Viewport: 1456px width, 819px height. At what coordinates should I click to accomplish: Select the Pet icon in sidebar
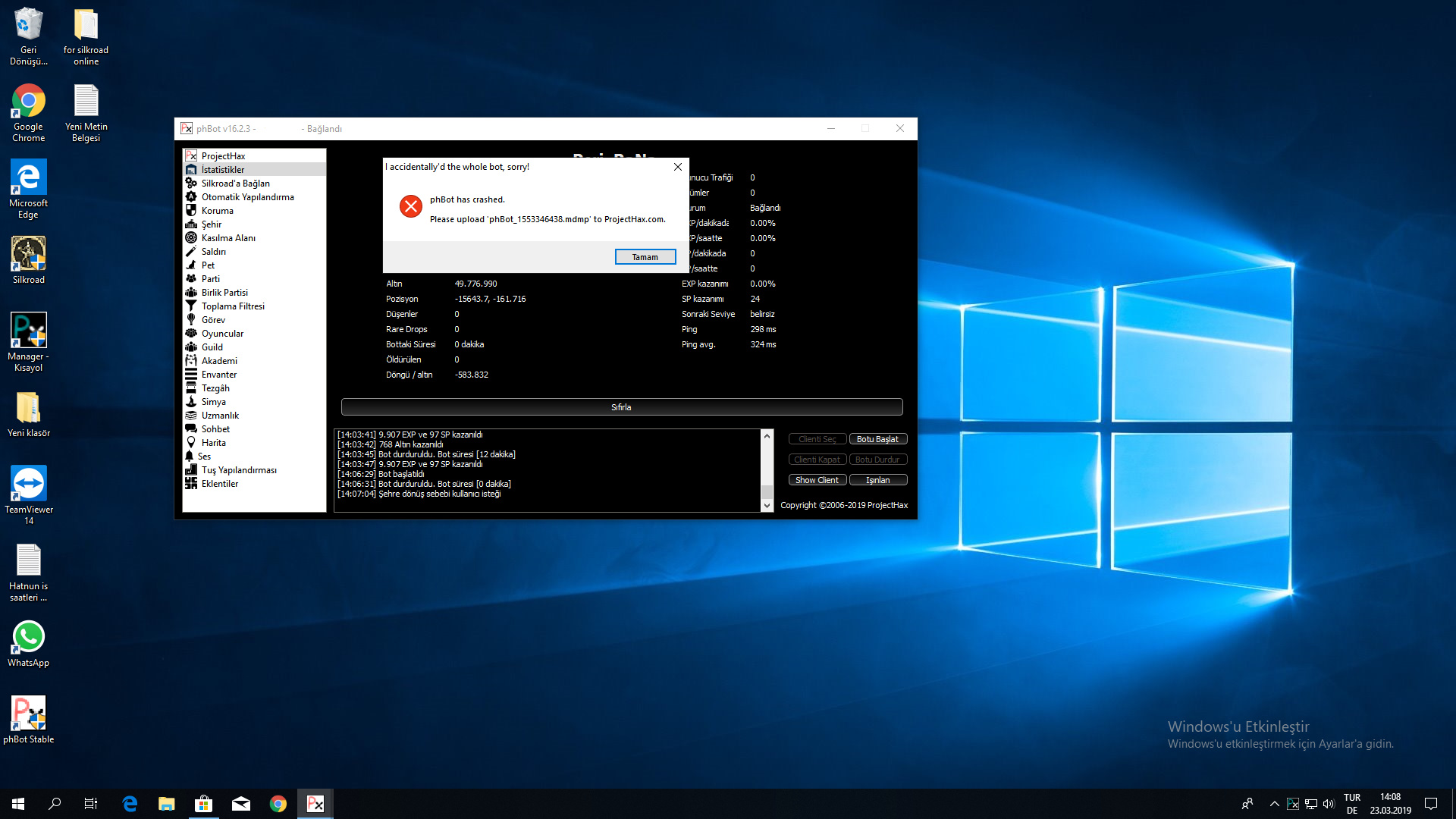coord(191,265)
